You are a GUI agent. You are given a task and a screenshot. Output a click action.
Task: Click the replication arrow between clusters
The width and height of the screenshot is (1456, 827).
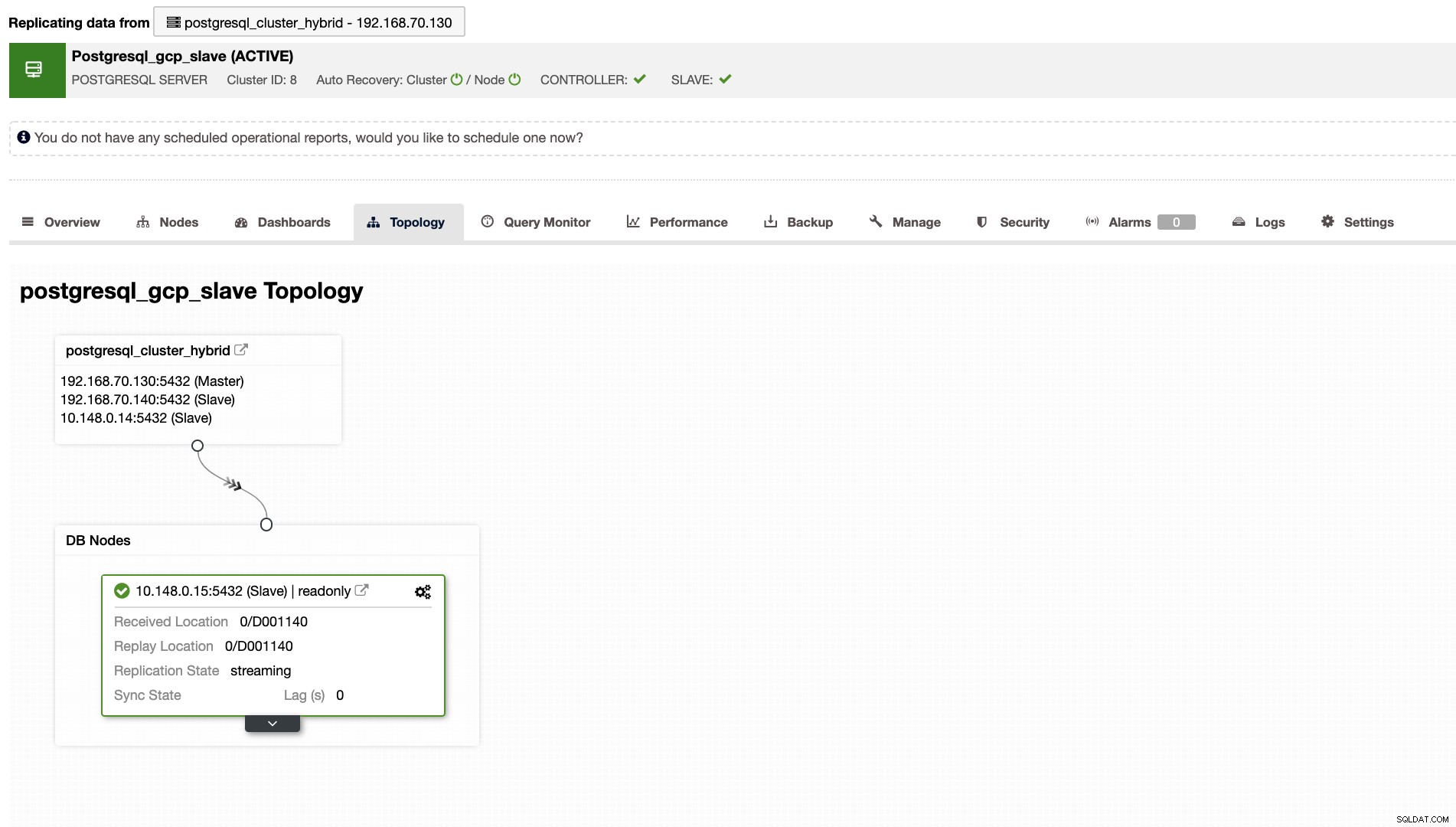[x=233, y=484]
